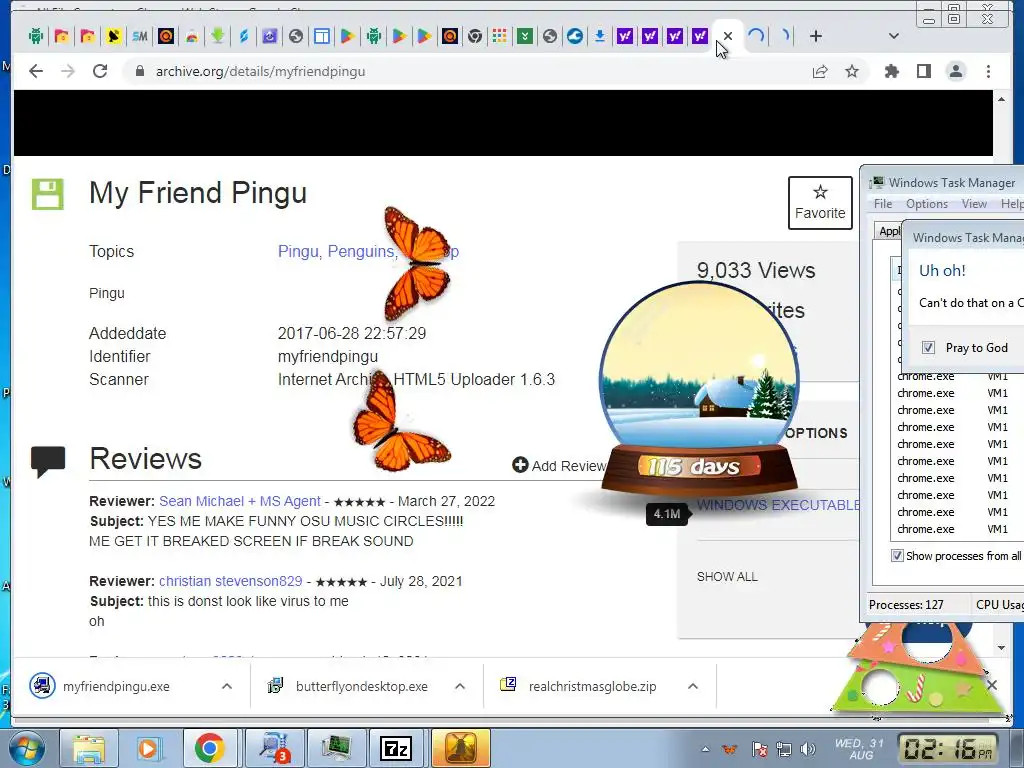Open the Chrome profile avatar menu
The height and width of the screenshot is (768, 1024).
click(956, 71)
